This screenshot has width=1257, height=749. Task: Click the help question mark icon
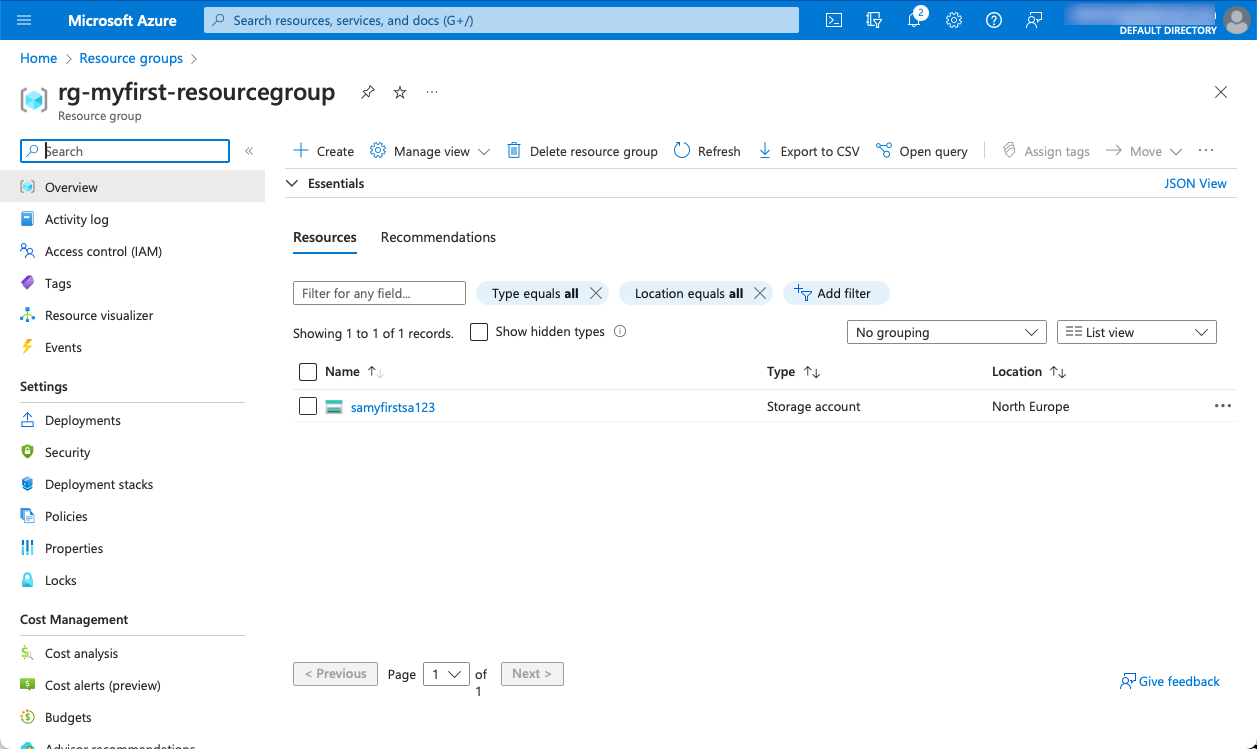coord(993,20)
